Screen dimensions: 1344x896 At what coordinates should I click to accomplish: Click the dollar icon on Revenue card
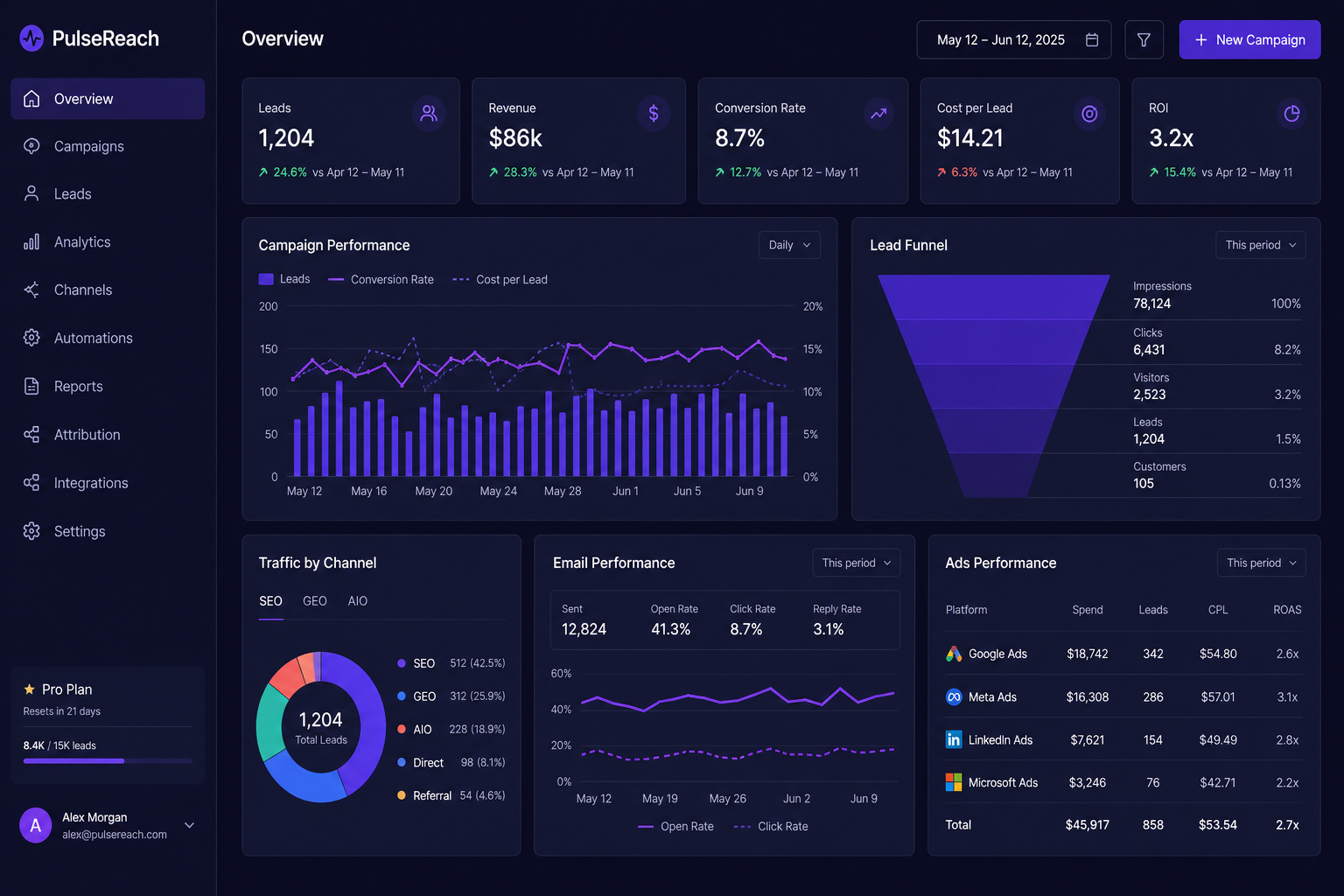click(x=654, y=114)
